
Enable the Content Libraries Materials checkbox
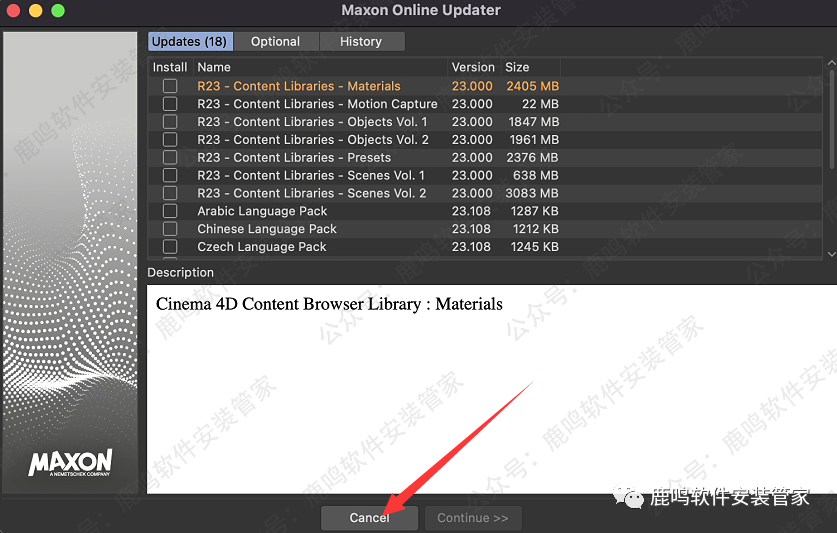170,86
